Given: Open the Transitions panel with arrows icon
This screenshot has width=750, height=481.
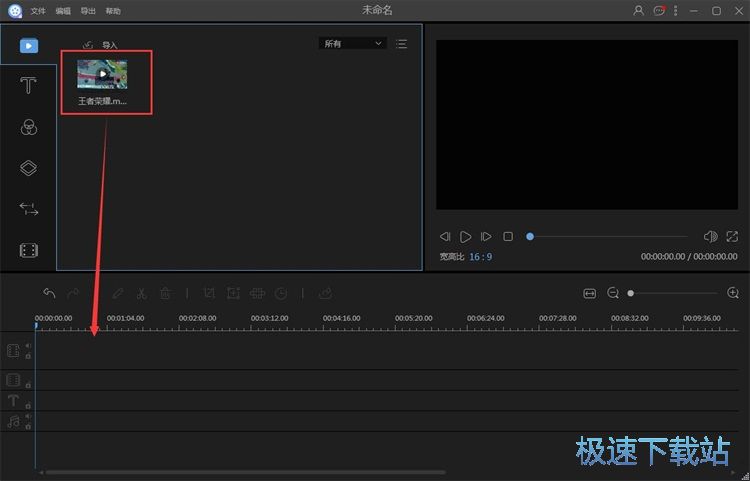Looking at the screenshot, I should [28, 209].
